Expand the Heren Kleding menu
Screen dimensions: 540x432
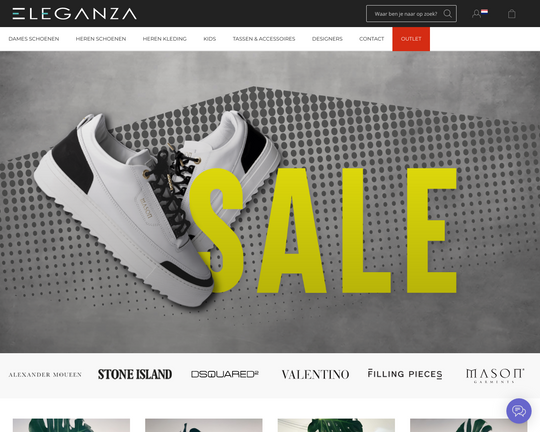[165, 39]
